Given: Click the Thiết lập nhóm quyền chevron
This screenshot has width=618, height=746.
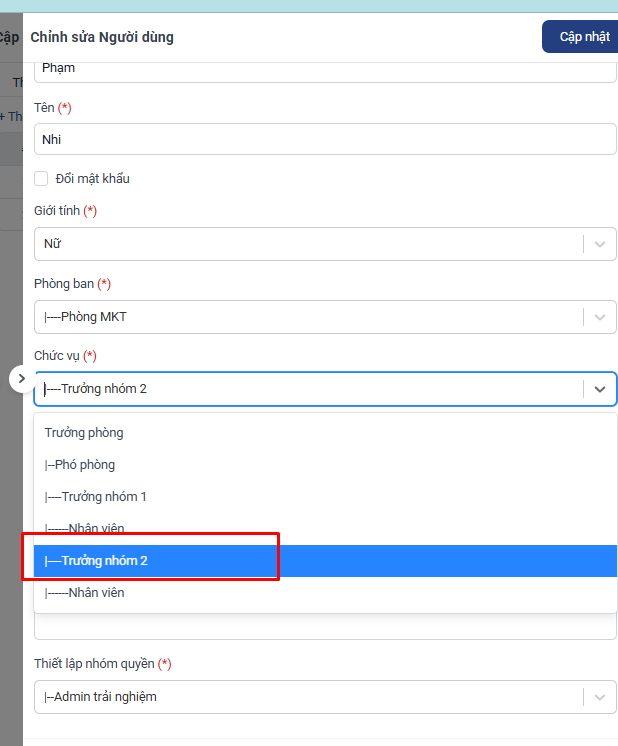Looking at the screenshot, I should click(x=600, y=697).
